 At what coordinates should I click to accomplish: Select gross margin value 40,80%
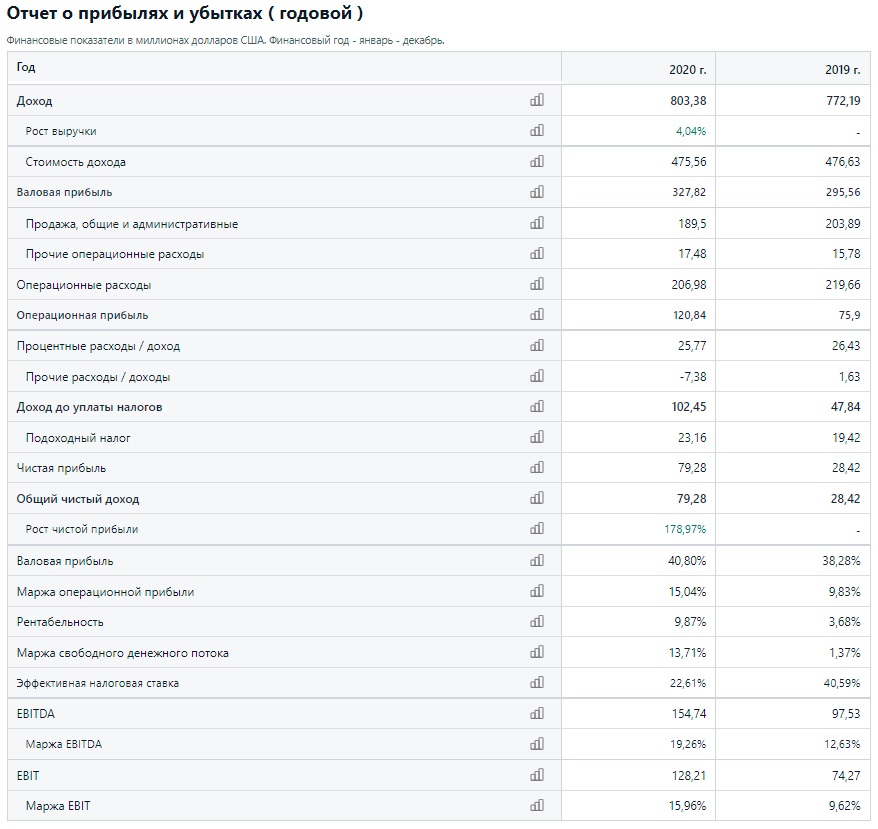[687, 561]
